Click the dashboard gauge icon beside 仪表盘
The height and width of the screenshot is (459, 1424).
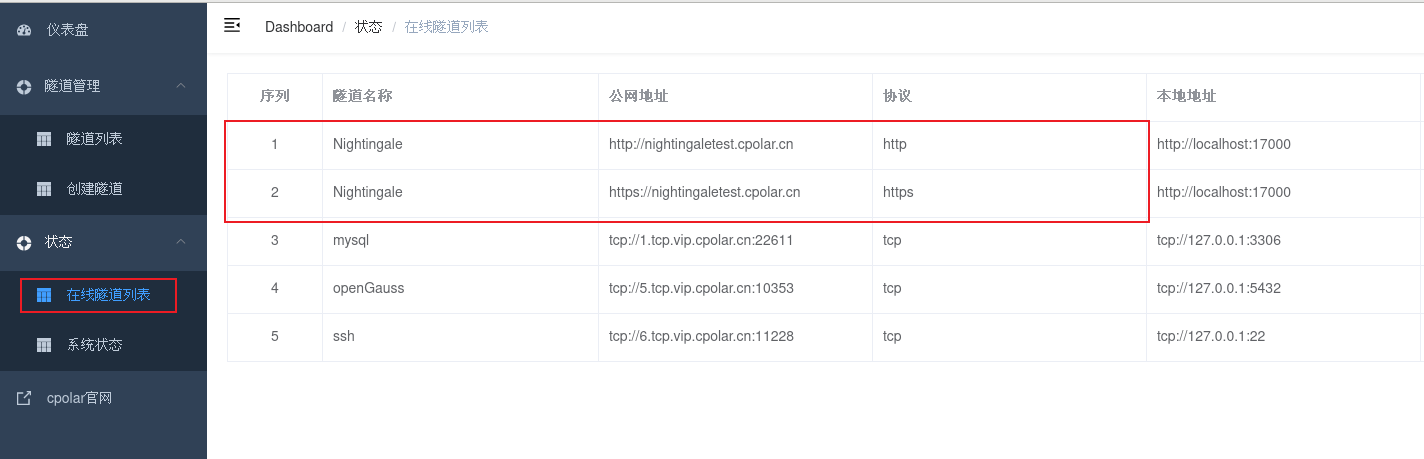click(x=24, y=30)
